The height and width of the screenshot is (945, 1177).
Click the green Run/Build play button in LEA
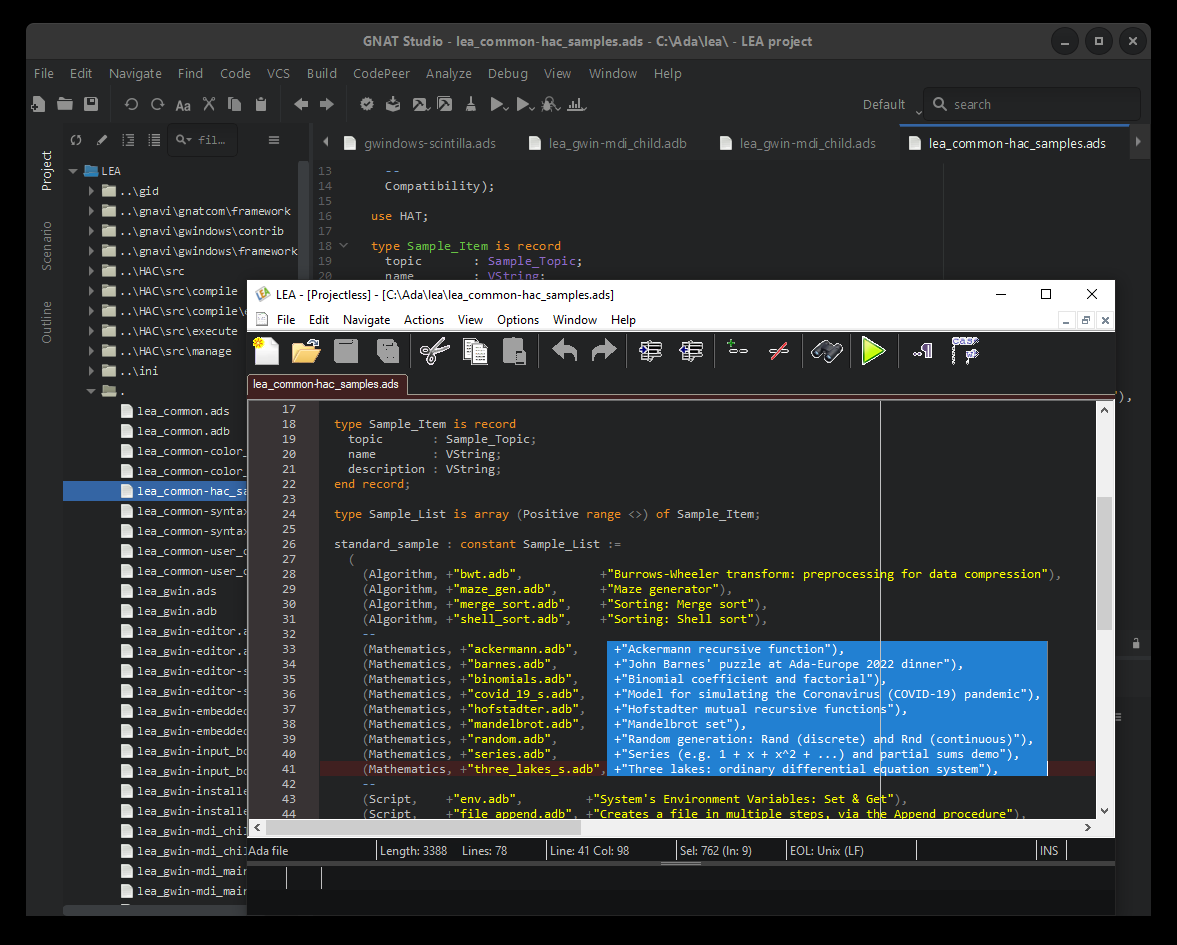coord(873,351)
